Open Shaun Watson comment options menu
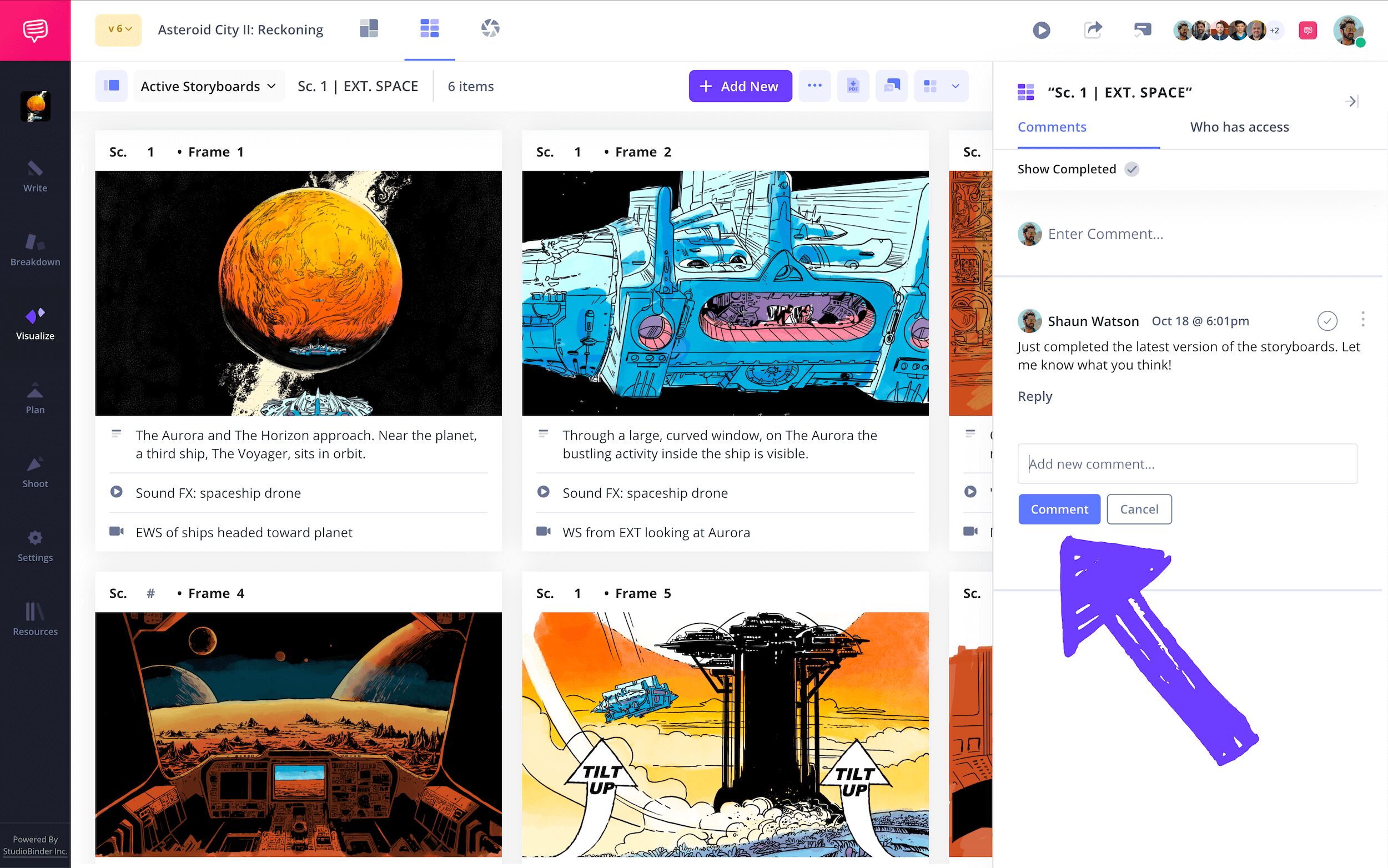1388x868 pixels. click(x=1362, y=320)
